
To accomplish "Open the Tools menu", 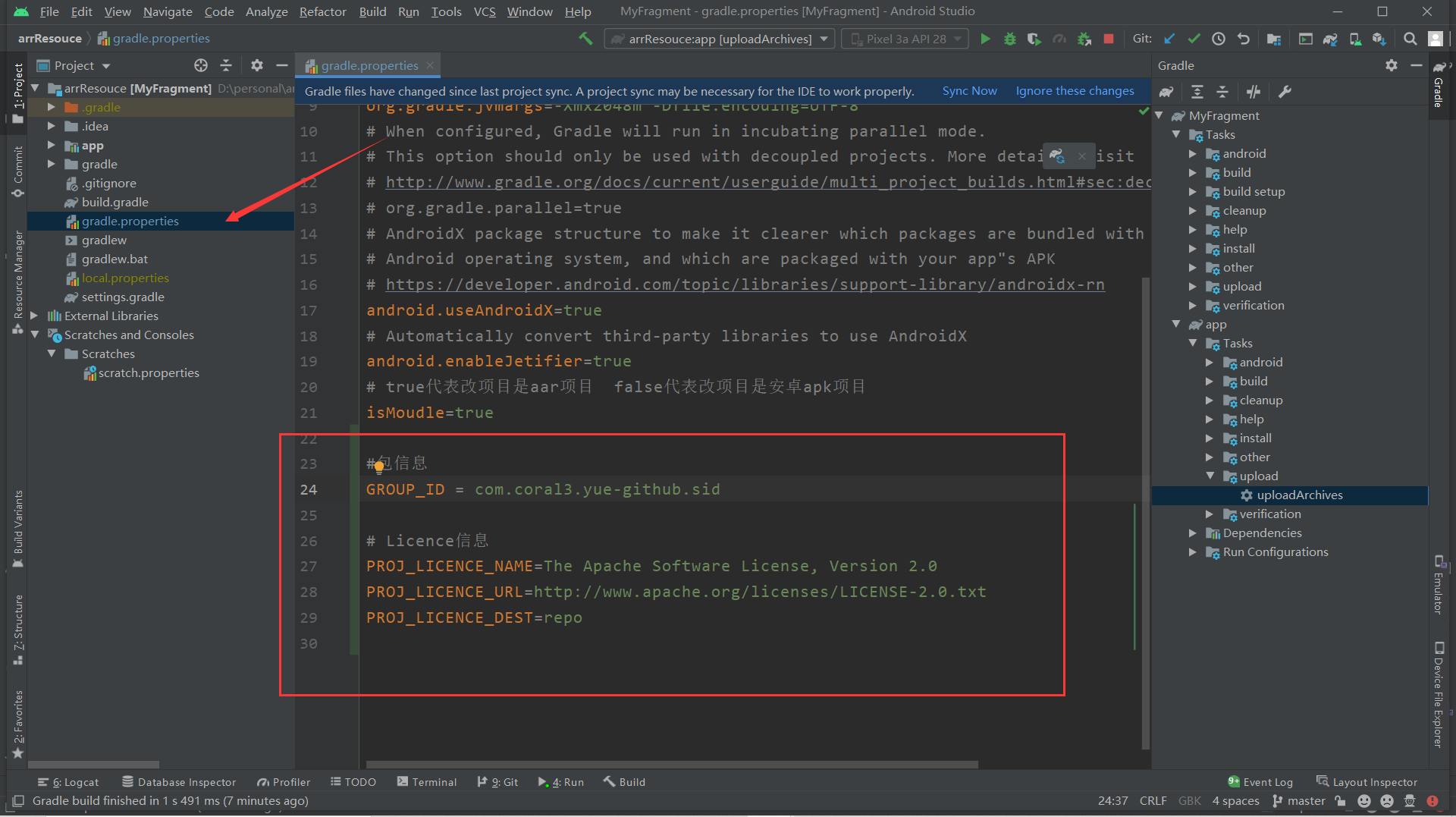I will [446, 11].
